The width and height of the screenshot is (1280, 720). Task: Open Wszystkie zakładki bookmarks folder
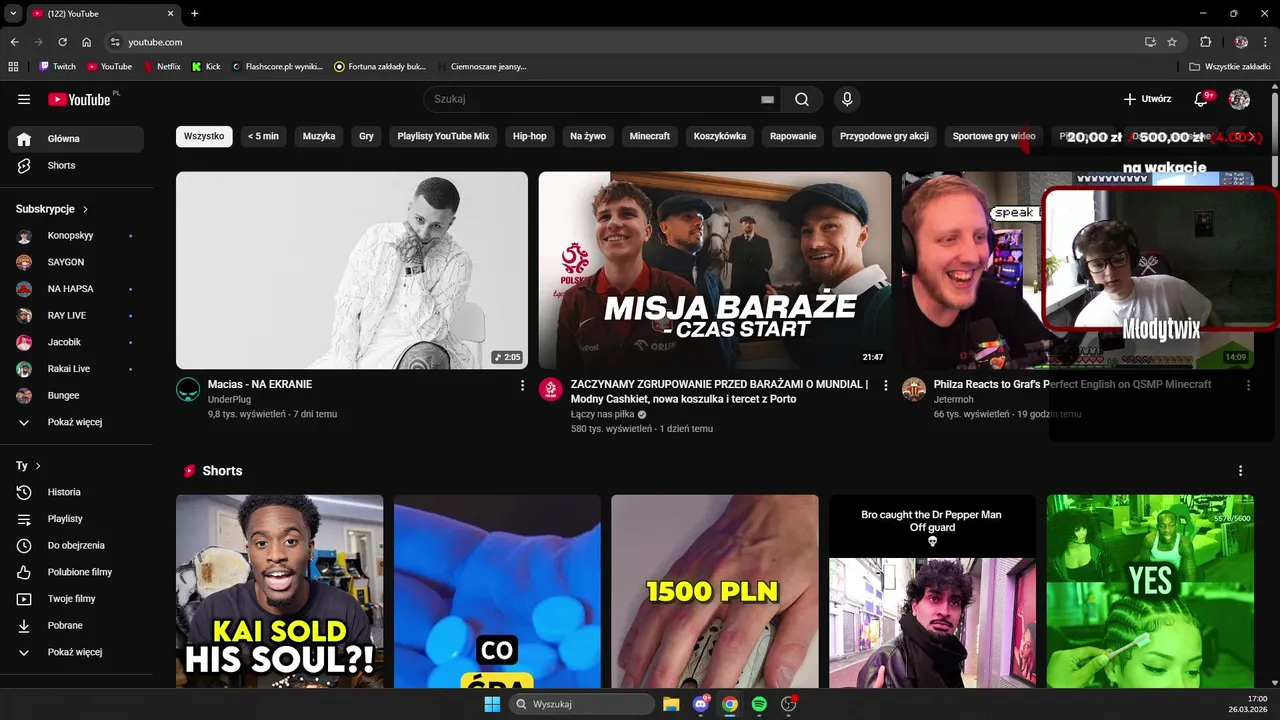pyautogui.click(x=1230, y=67)
